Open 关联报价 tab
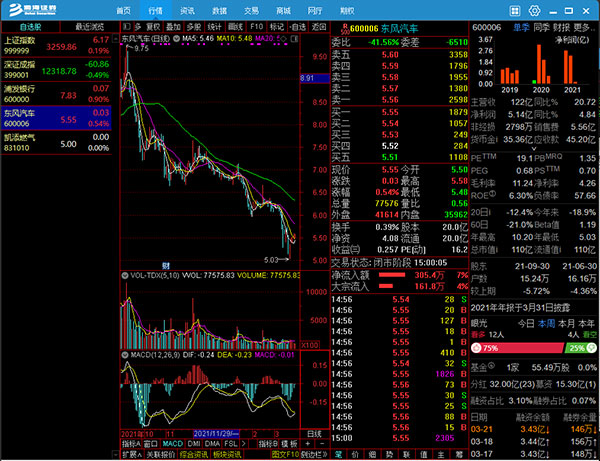 (x=161, y=454)
